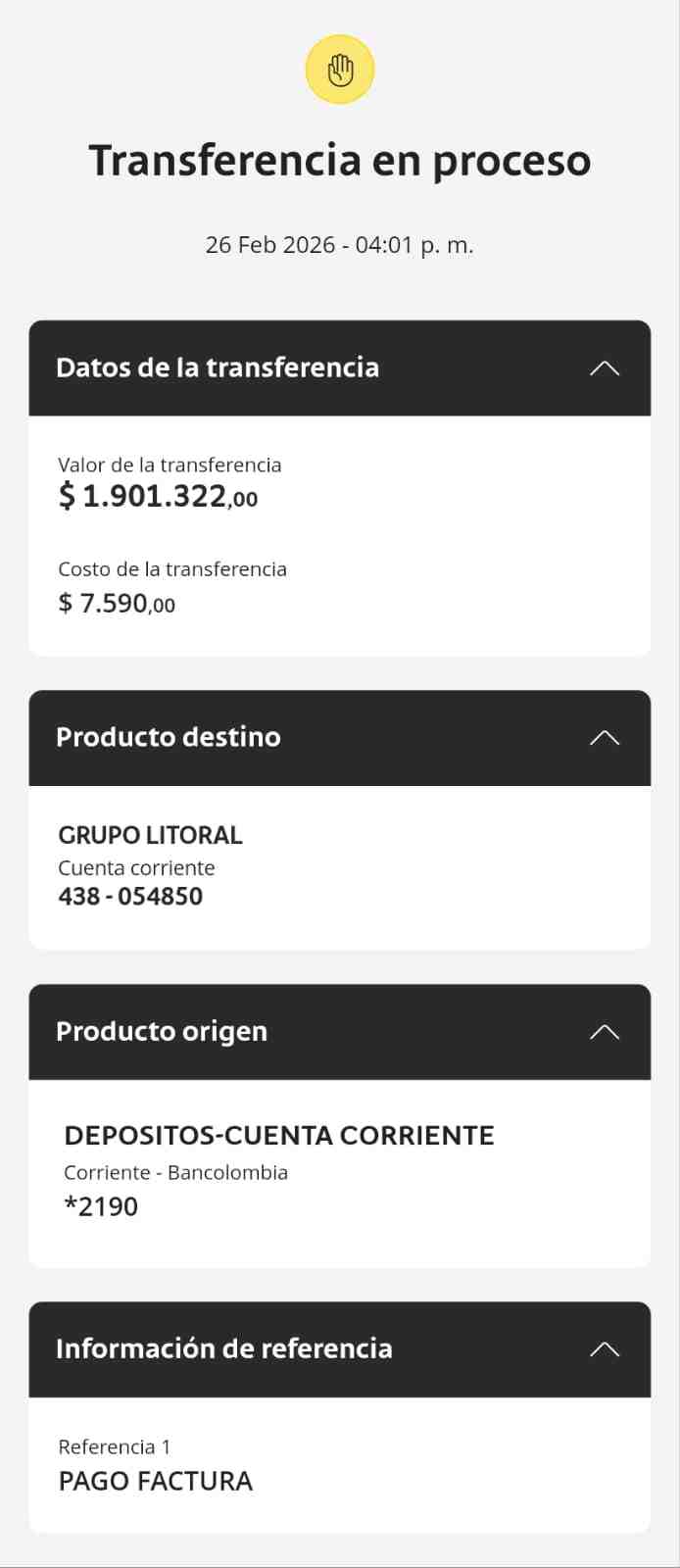Click the transfer cost $ 7.590,00

coord(117,603)
